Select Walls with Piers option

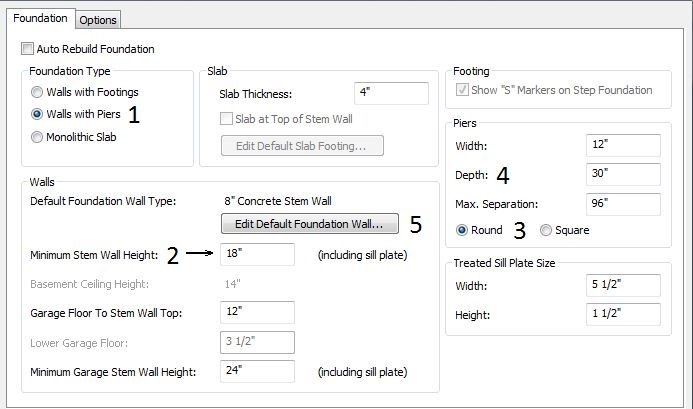click(37, 114)
